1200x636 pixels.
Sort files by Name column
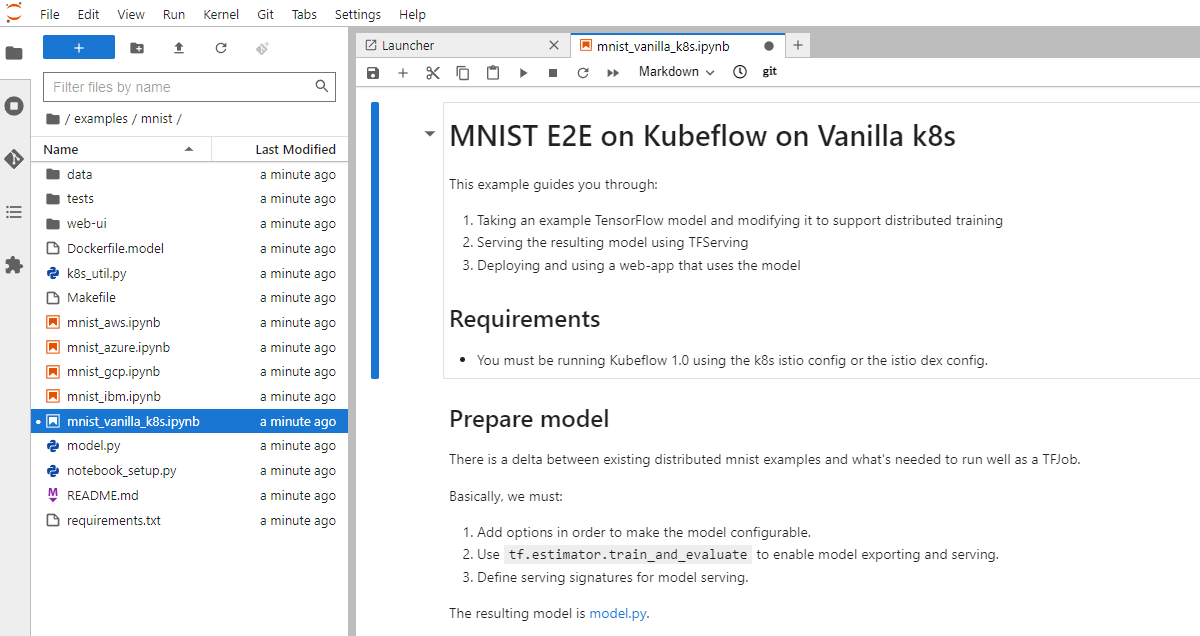121,149
